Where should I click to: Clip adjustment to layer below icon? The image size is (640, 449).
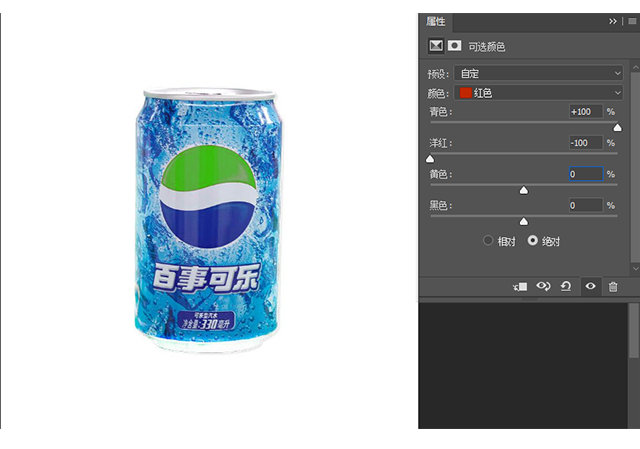[520, 287]
